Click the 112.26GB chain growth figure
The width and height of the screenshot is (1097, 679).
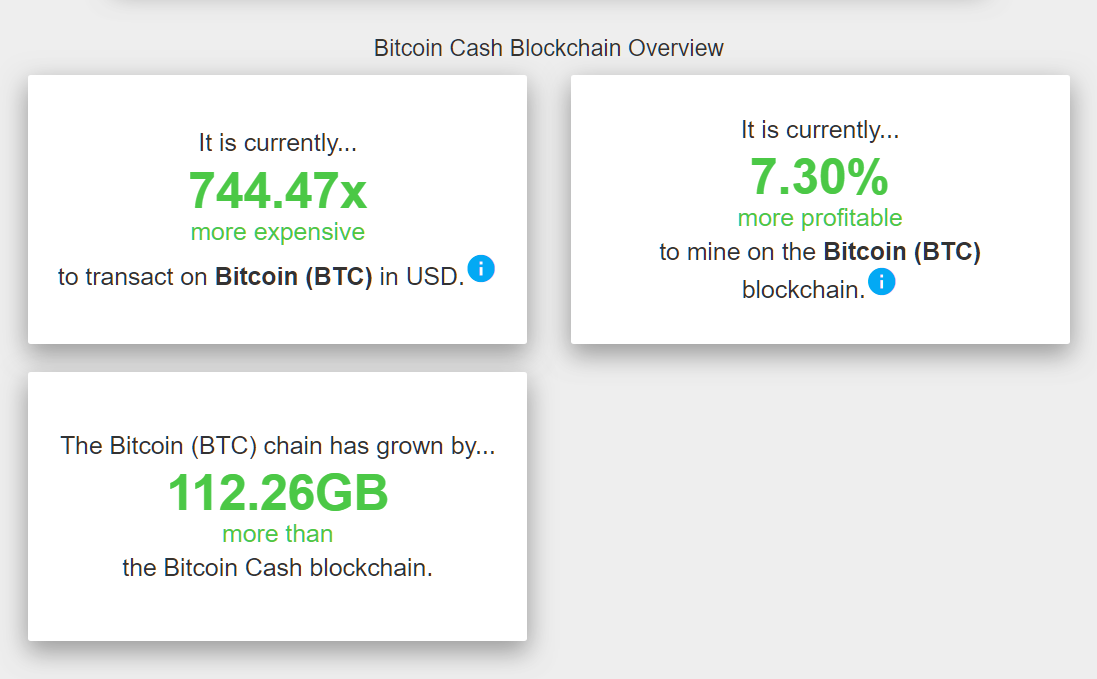tap(278, 492)
